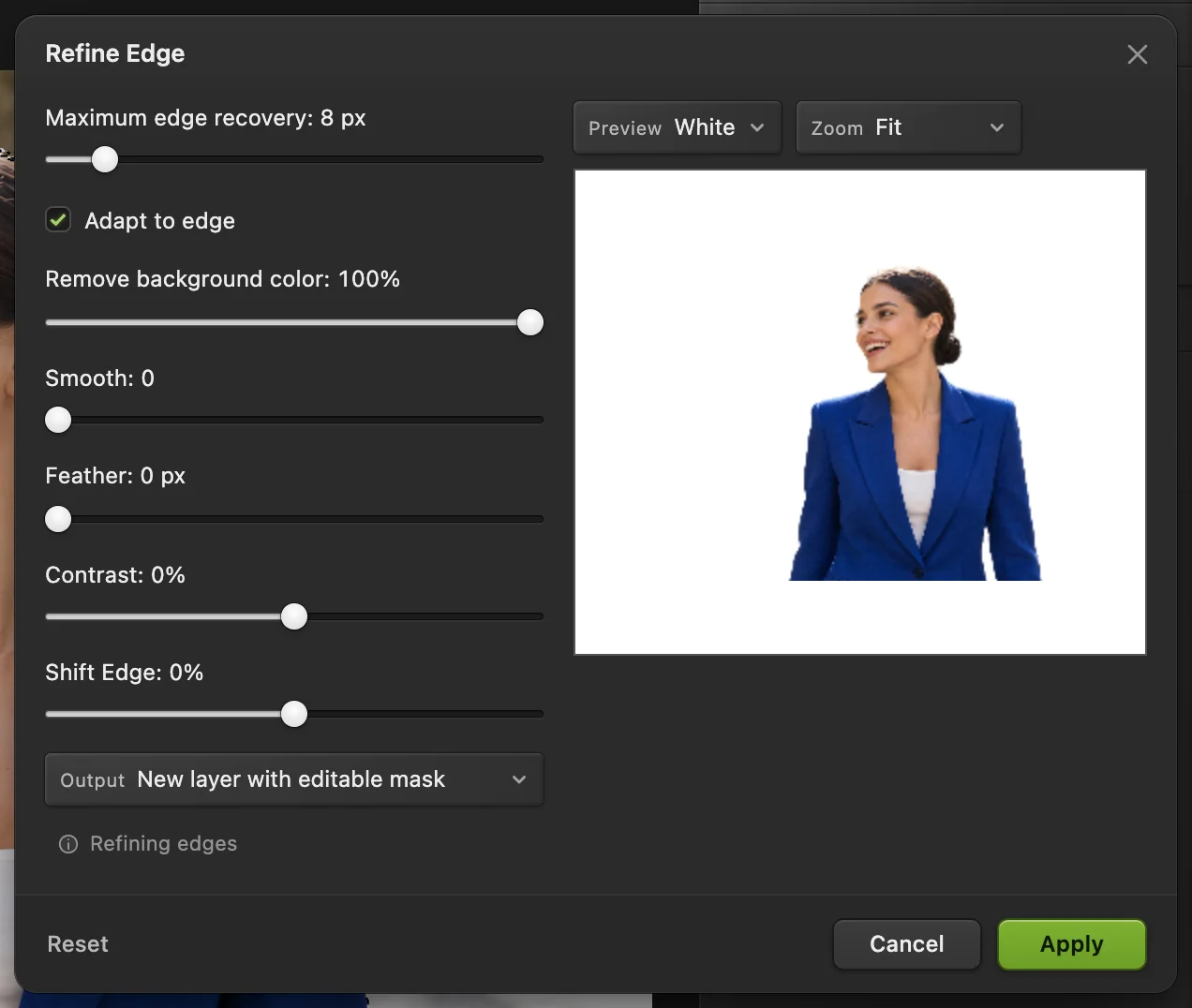Click the Shift Edge slider handle
This screenshot has height=1008, width=1192.
click(294, 714)
